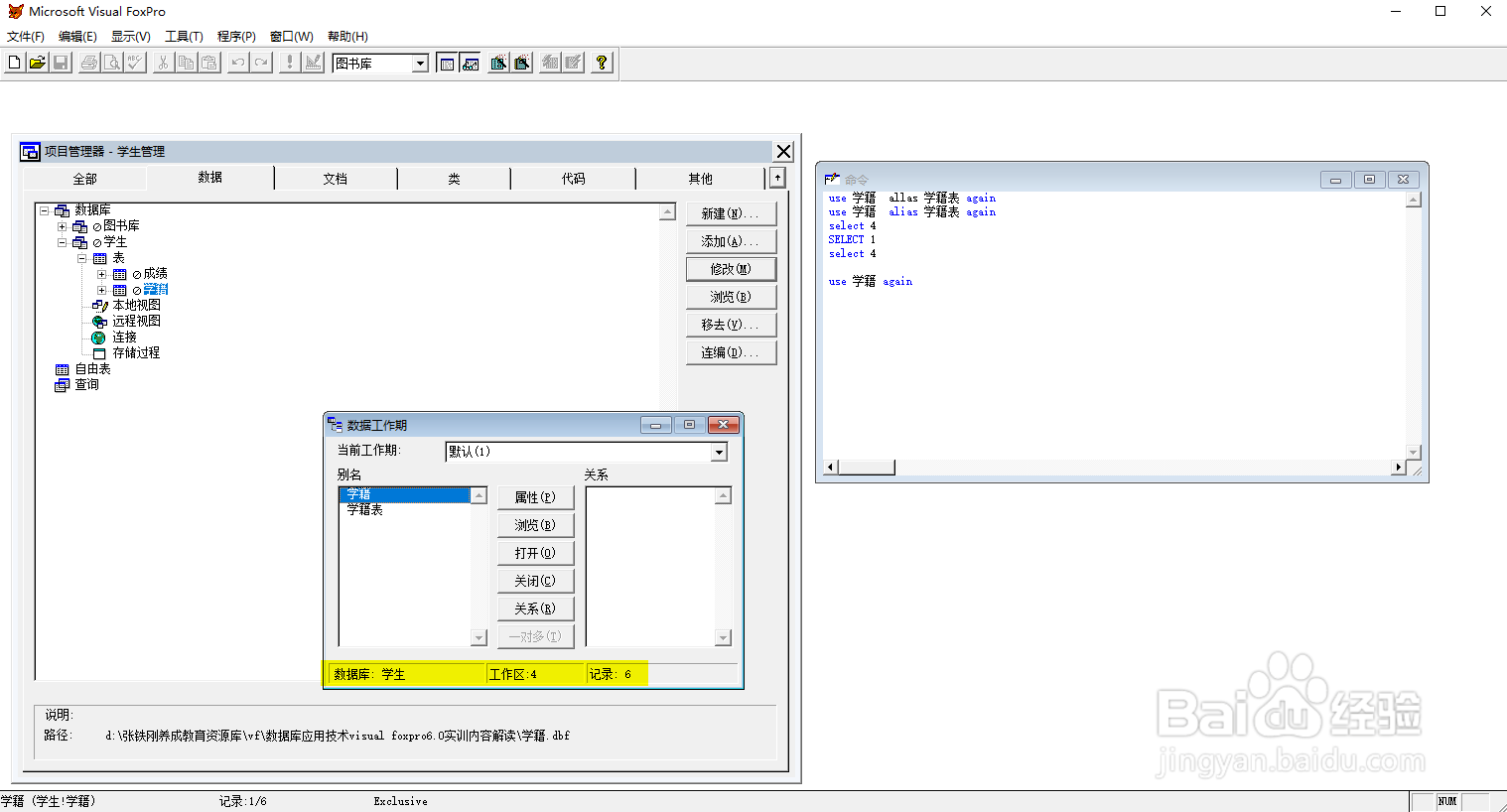Click the Spelling check toolbar icon

tap(135, 63)
